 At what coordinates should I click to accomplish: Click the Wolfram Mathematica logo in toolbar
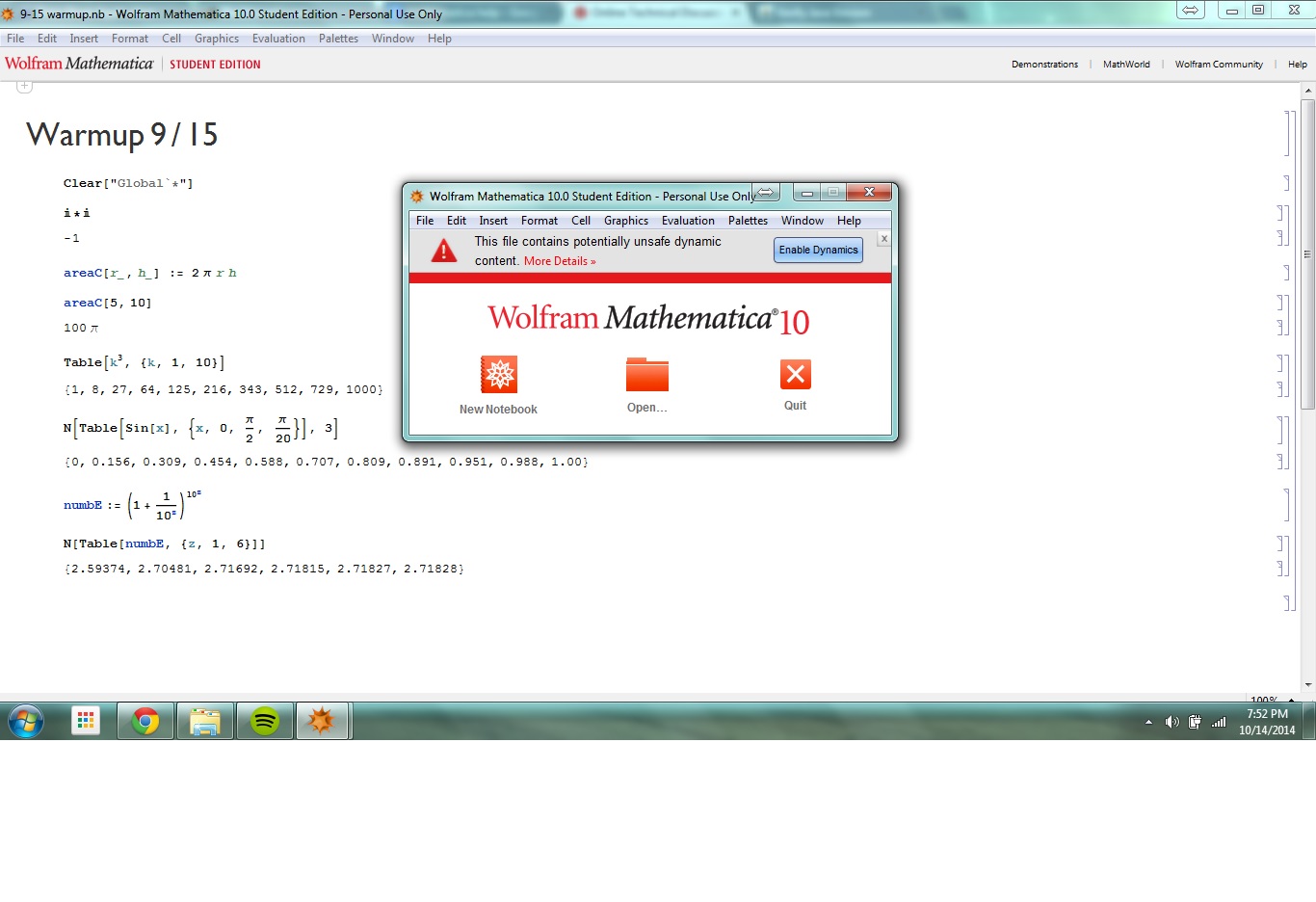79,64
